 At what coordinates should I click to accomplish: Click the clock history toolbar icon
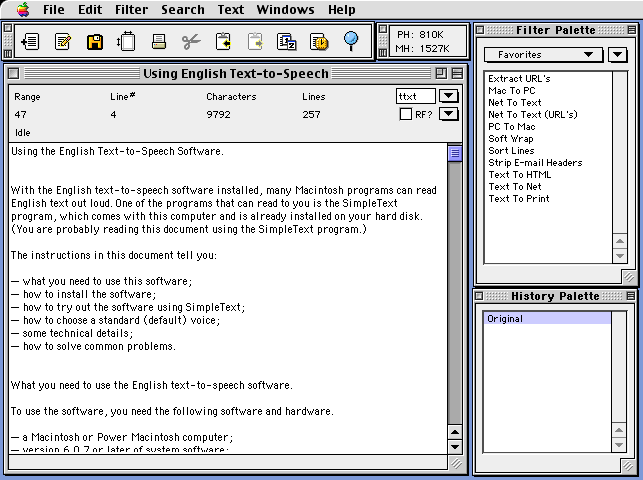pyautogui.click(x=319, y=42)
